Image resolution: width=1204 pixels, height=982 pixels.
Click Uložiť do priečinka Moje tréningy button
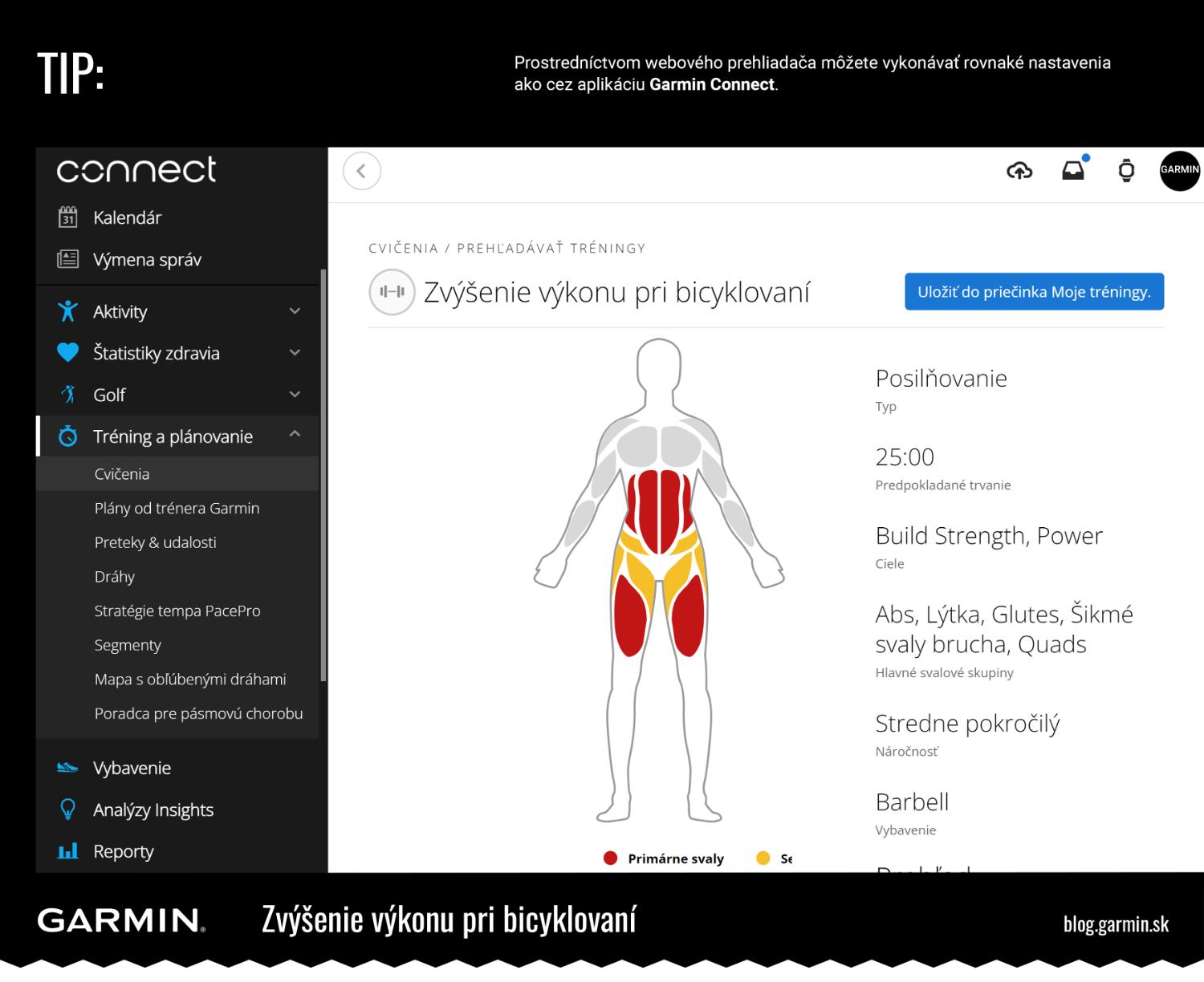(x=1034, y=292)
